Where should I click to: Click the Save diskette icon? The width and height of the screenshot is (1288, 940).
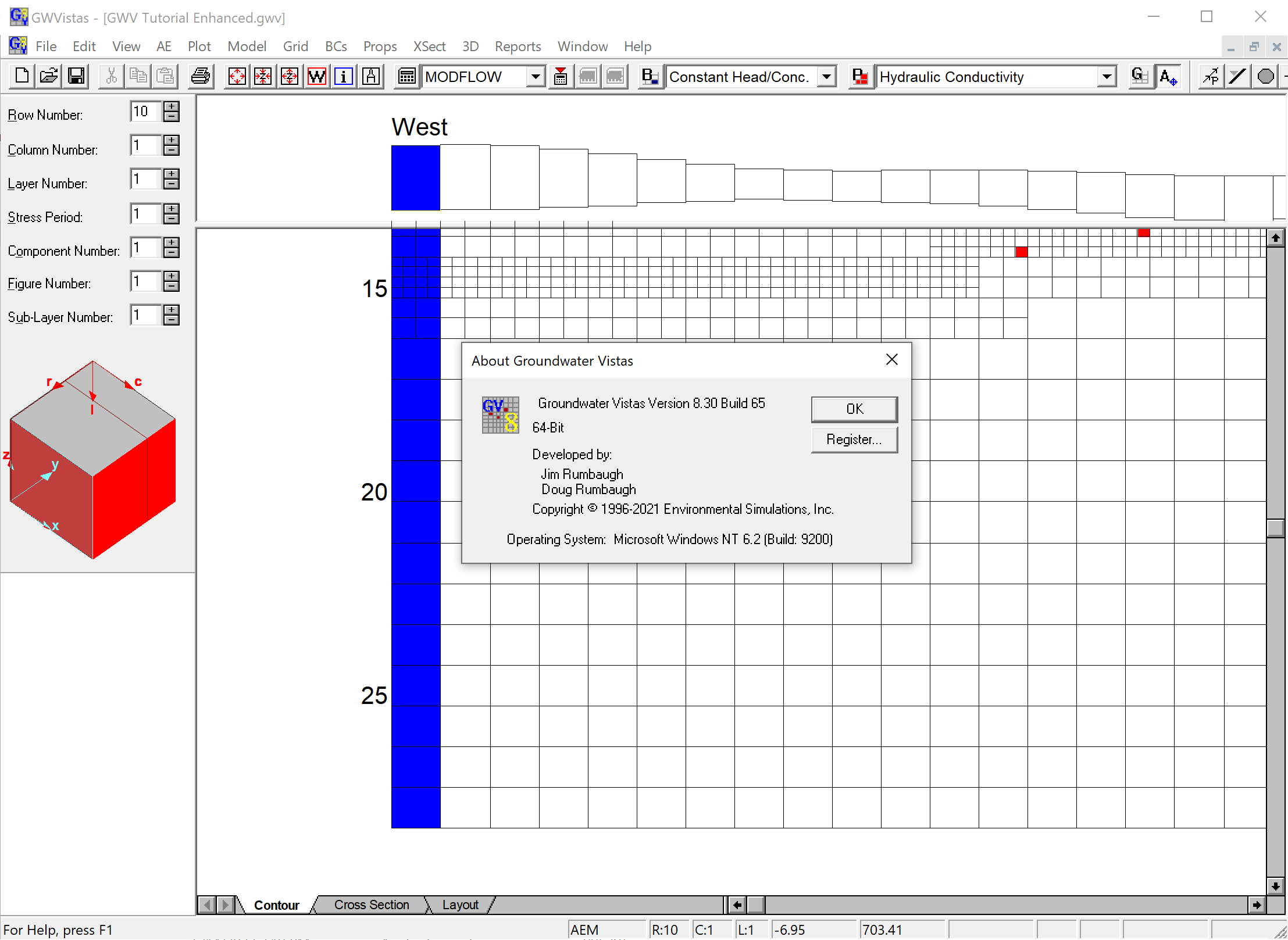pyautogui.click(x=76, y=76)
